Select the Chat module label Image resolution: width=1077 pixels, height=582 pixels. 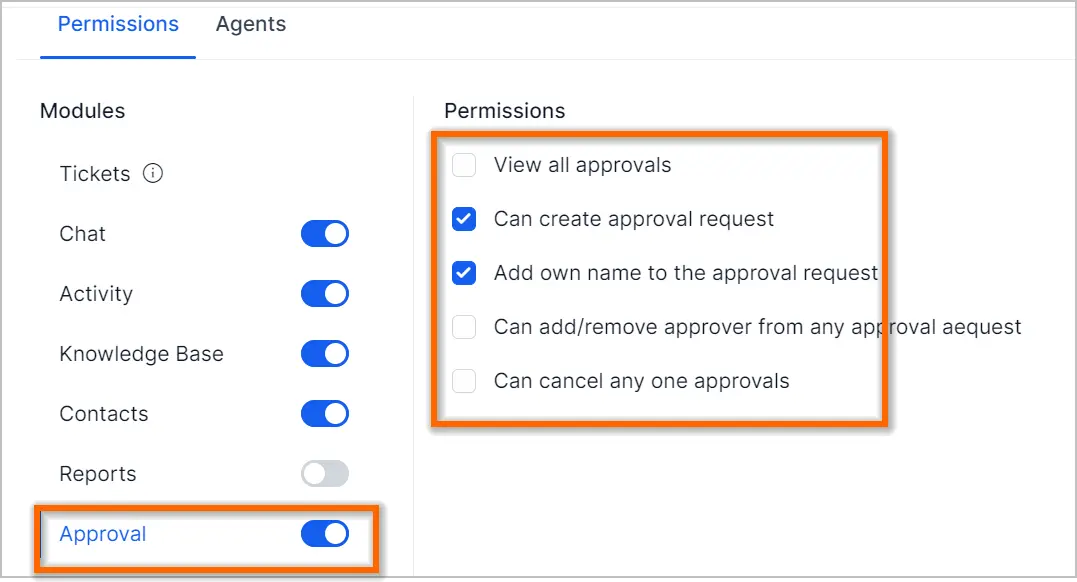[82, 234]
